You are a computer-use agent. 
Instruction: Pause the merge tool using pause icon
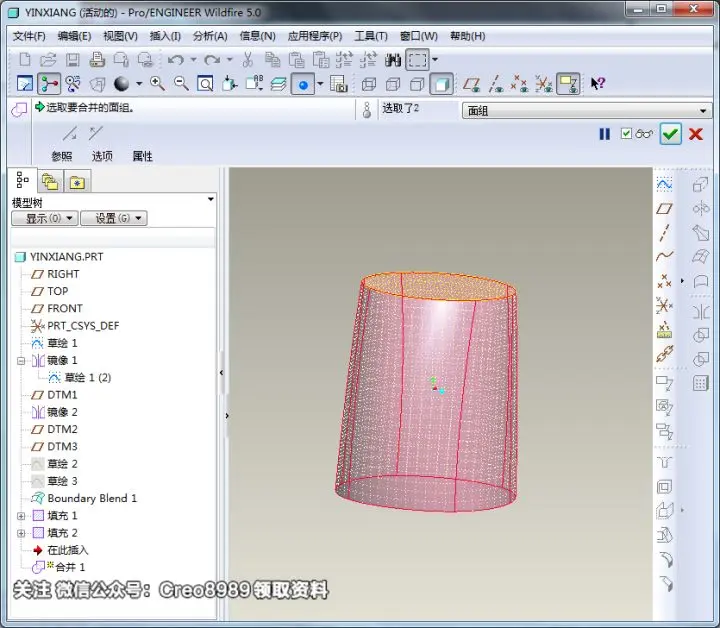[605, 134]
